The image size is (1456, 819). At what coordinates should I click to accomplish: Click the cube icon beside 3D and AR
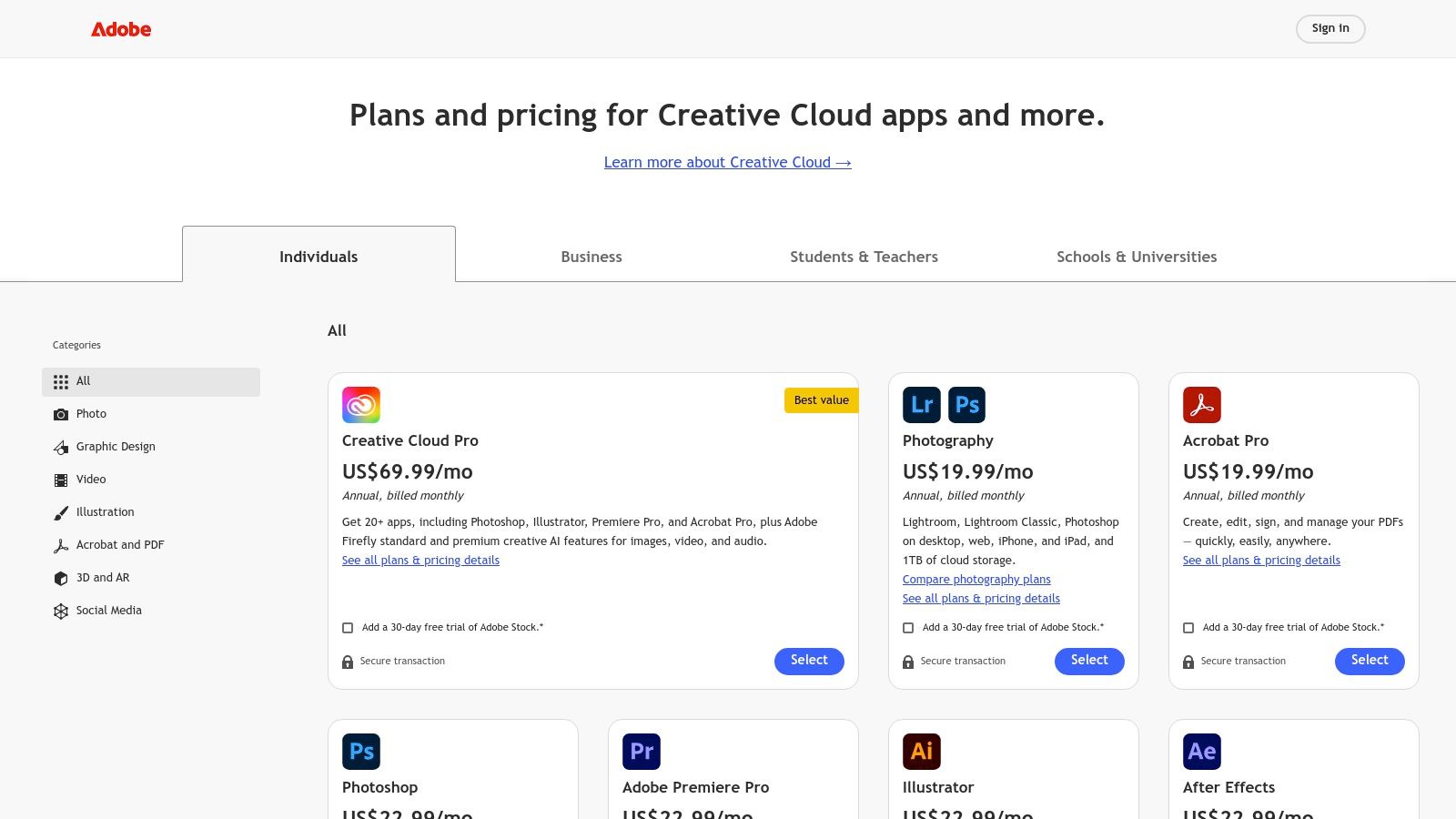[x=61, y=579]
